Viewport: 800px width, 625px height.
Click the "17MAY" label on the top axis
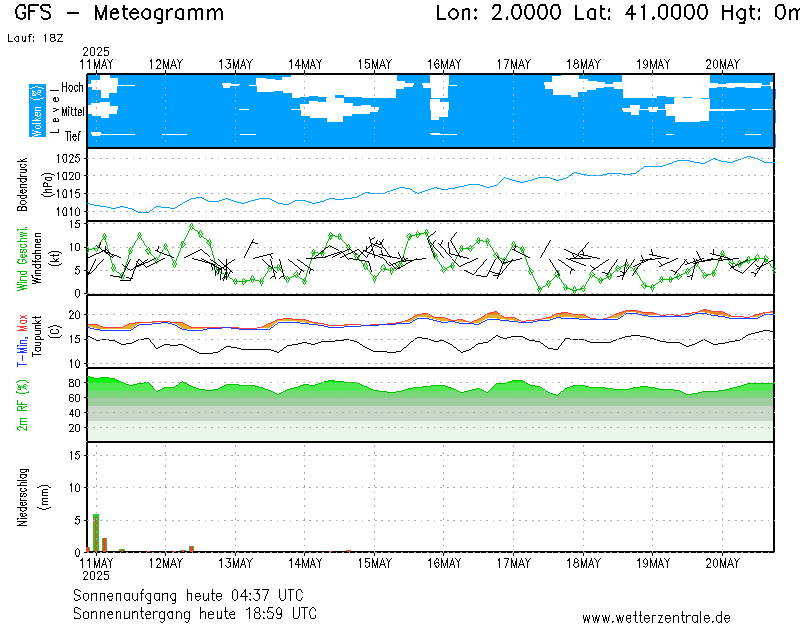514,65
